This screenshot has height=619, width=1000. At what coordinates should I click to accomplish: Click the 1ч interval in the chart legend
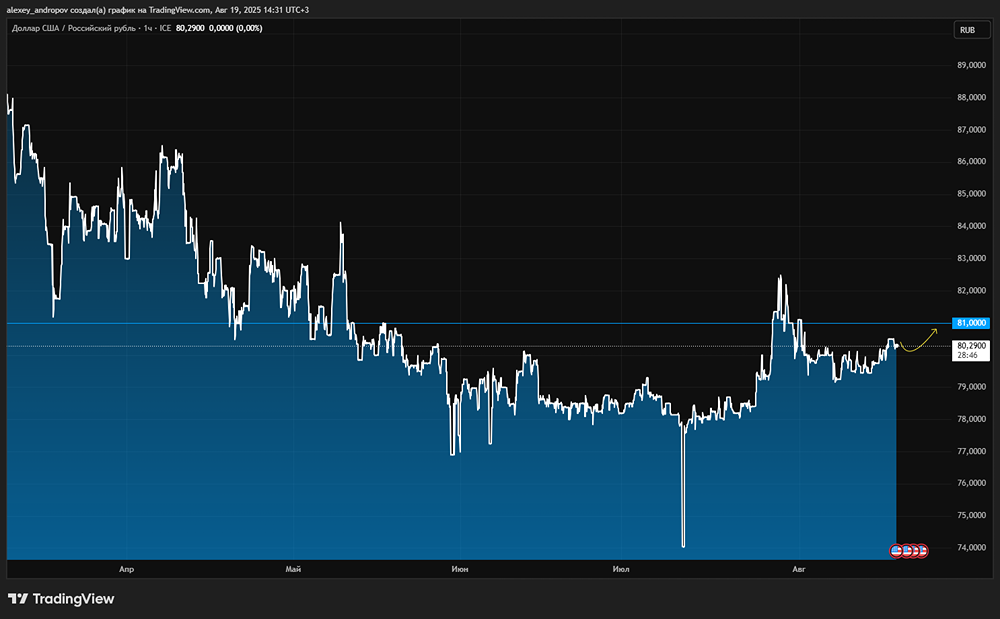point(149,28)
